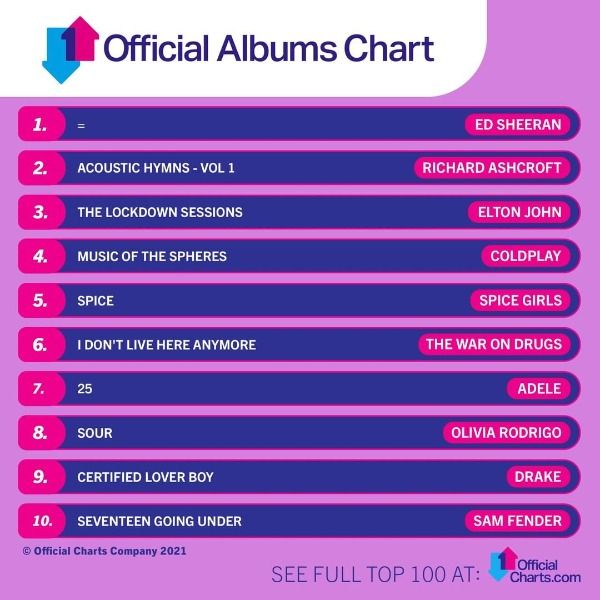Click the number 3 rank badge
Image resolution: width=600 pixels, height=600 pixels.
tap(41, 212)
